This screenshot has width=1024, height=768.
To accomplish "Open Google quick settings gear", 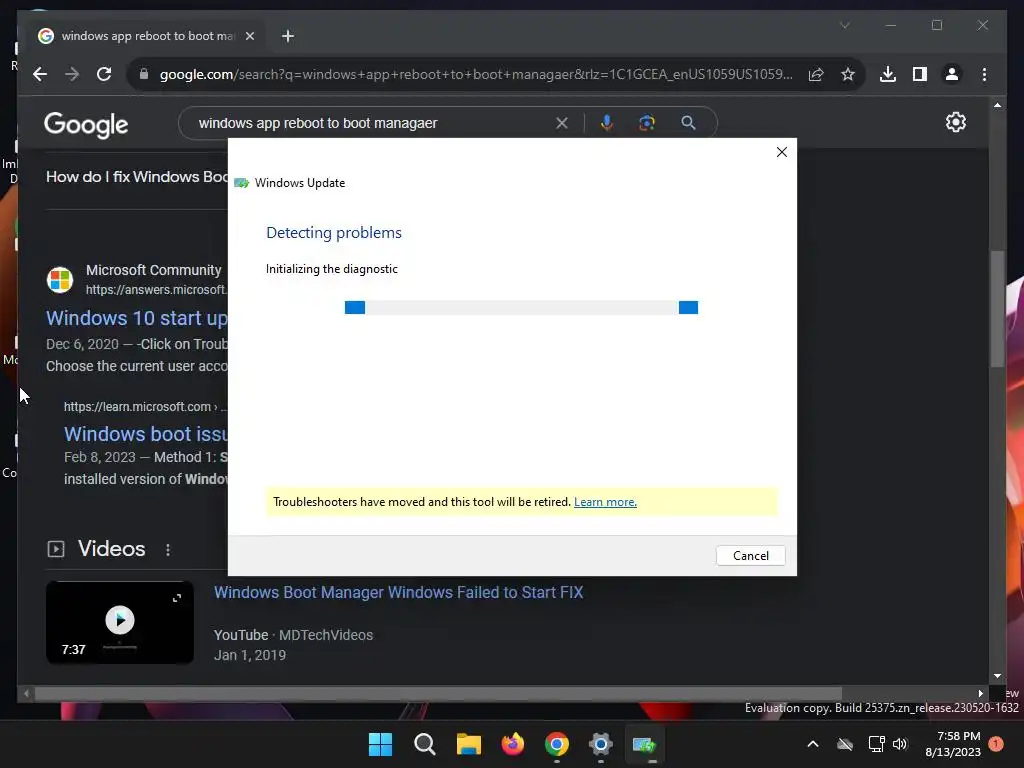I will [955, 122].
